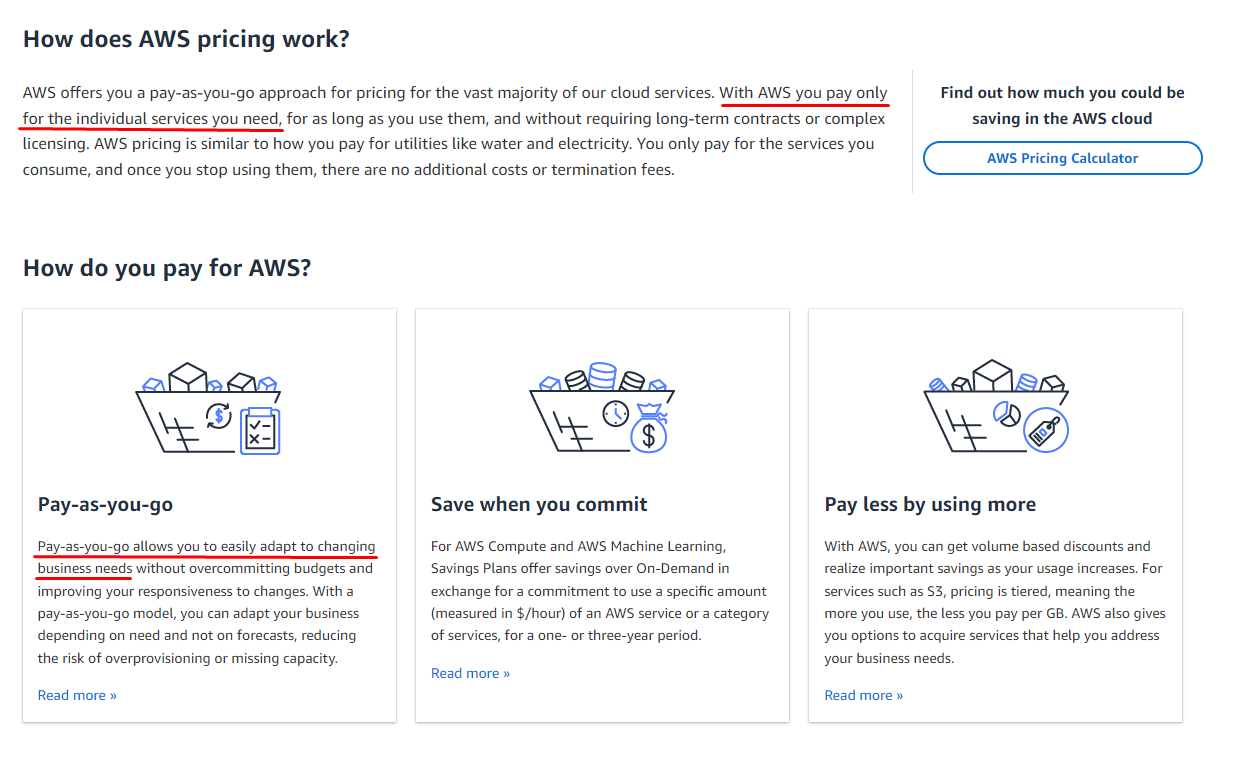The height and width of the screenshot is (757, 1254).
Task: Follow Read more link under Pay less by using more
Action: click(x=864, y=695)
